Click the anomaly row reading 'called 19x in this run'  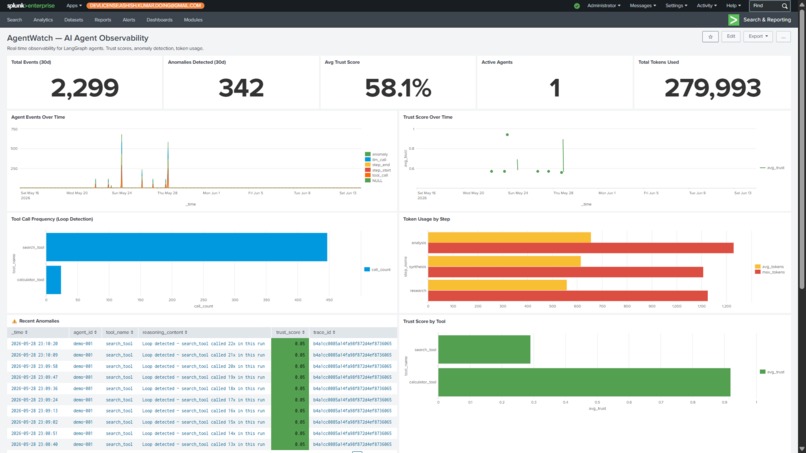pyautogui.click(x=202, y=377)
